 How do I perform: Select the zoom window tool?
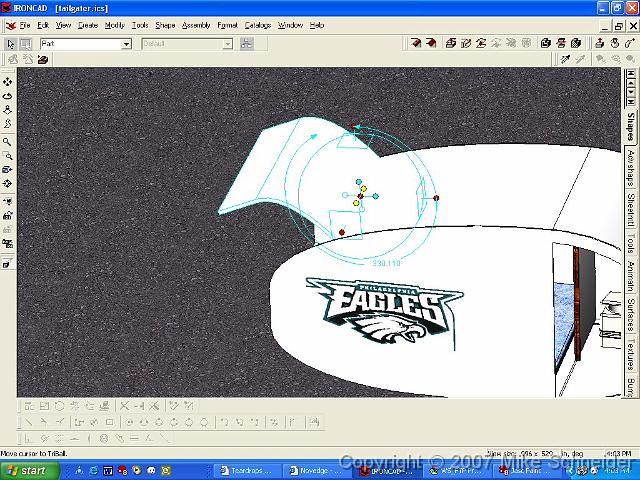pos(7,156)
